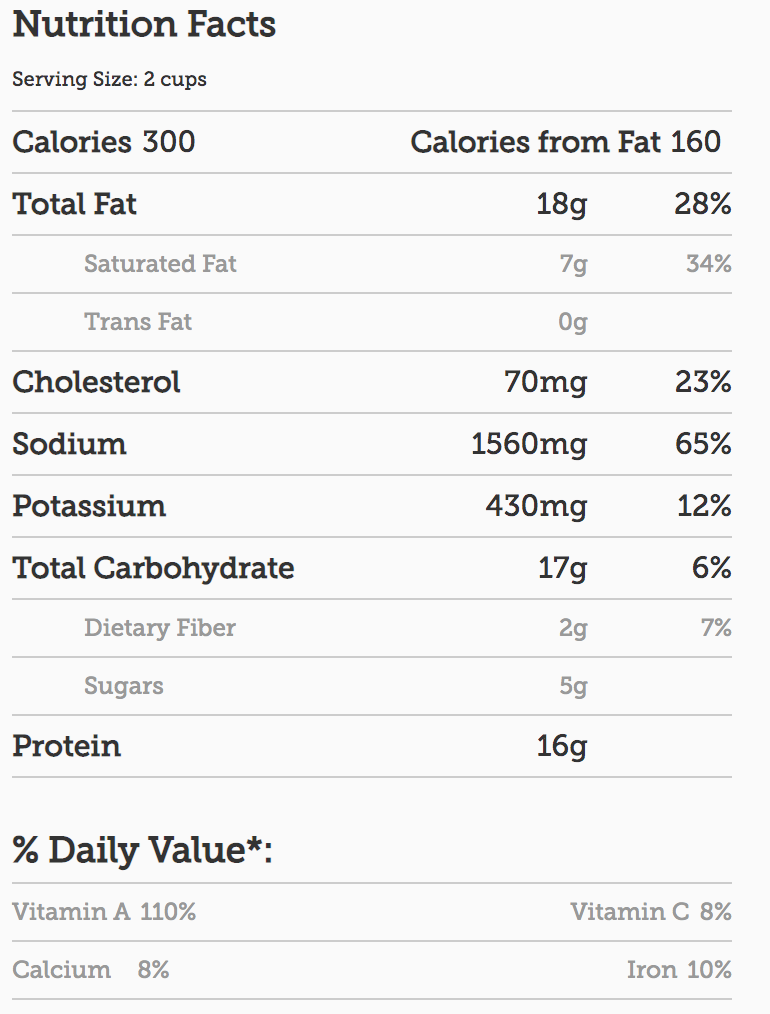
Task: Click the Saturated Fat label
Action: coord(160,264)
